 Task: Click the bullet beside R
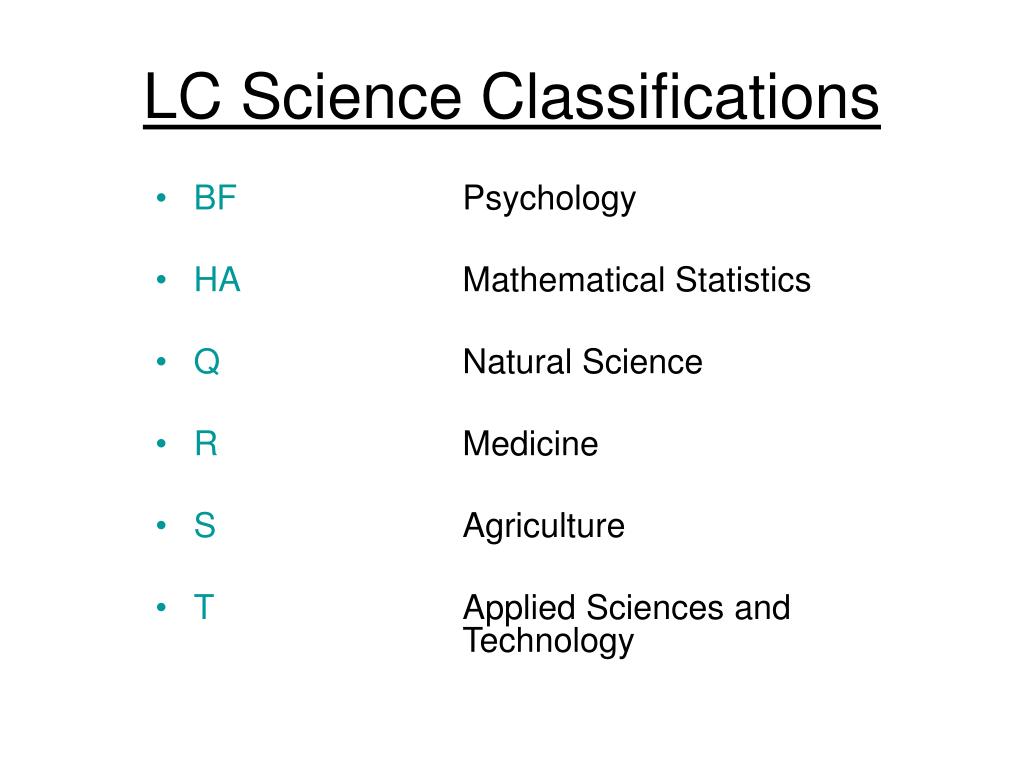161,444
